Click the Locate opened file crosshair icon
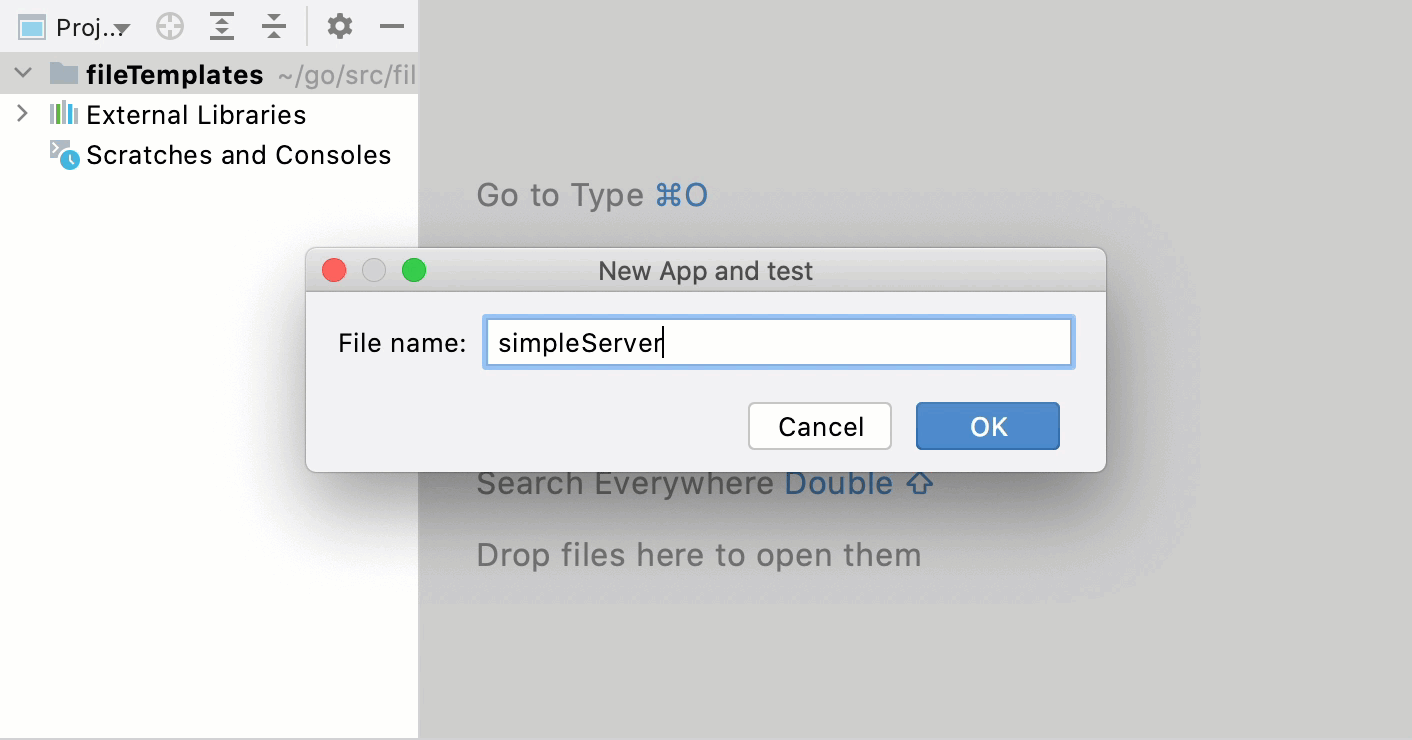Viewport: 1412px width, 740px height. pyautogui.click(x=169, y=26)
